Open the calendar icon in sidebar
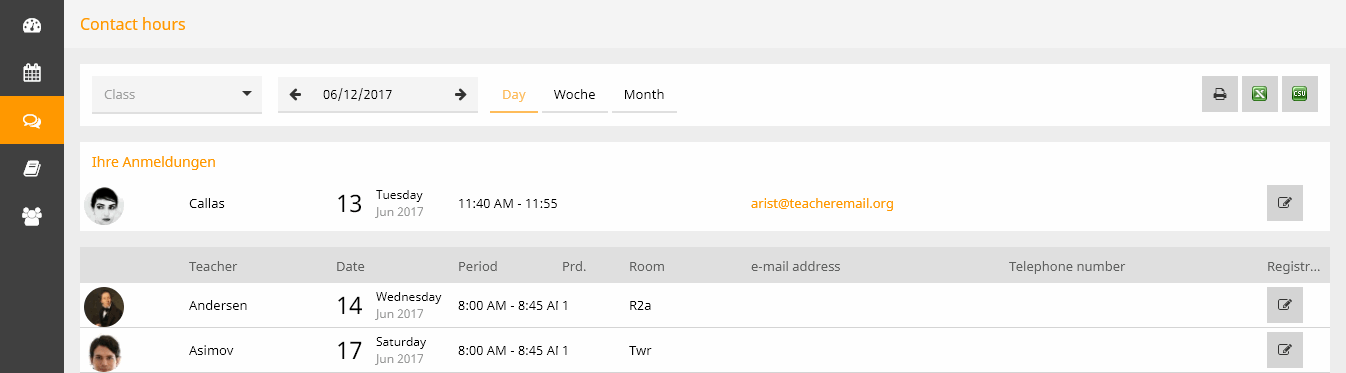 32,72
